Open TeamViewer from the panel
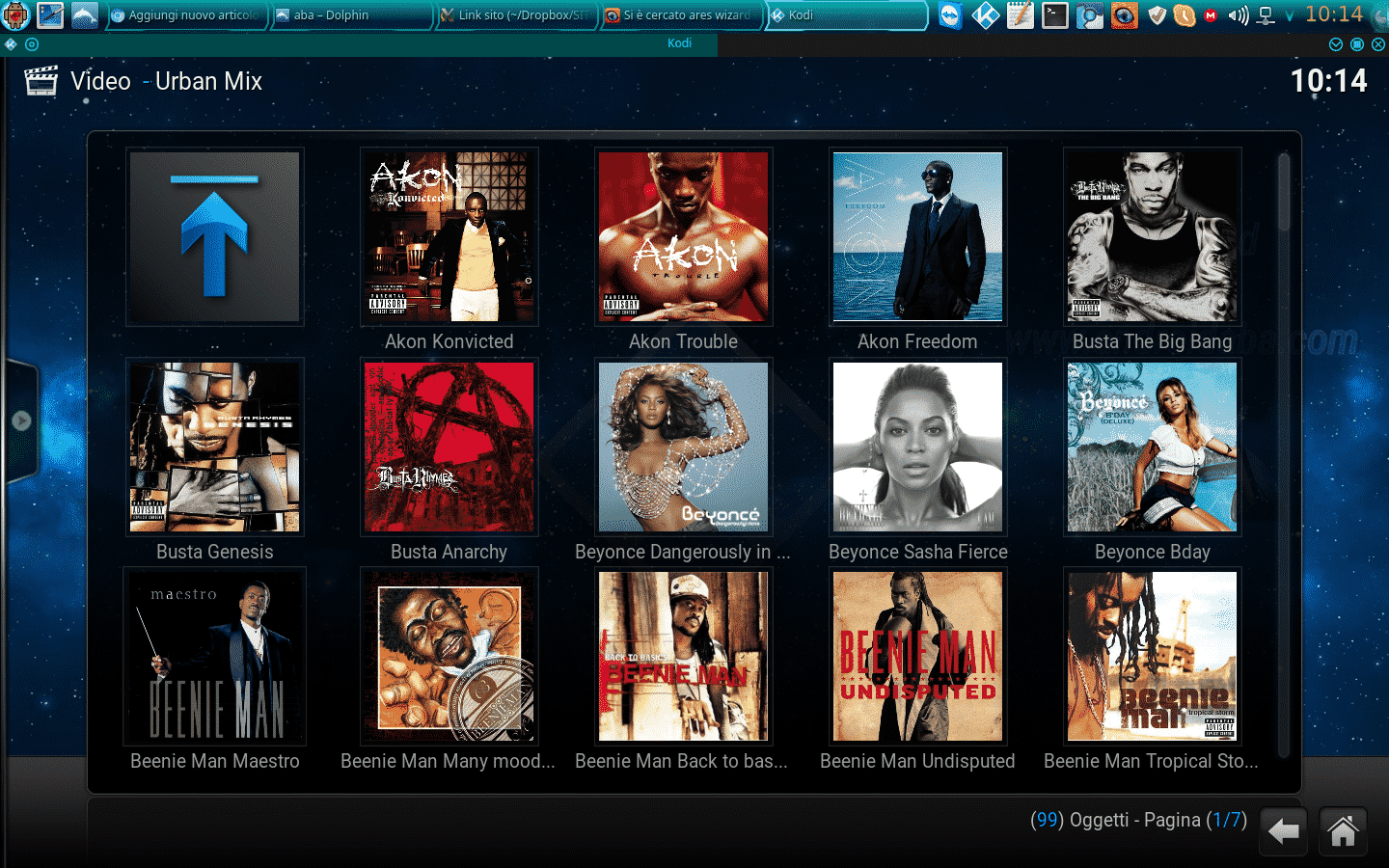 pyautogui.click(x=951, y=15)
